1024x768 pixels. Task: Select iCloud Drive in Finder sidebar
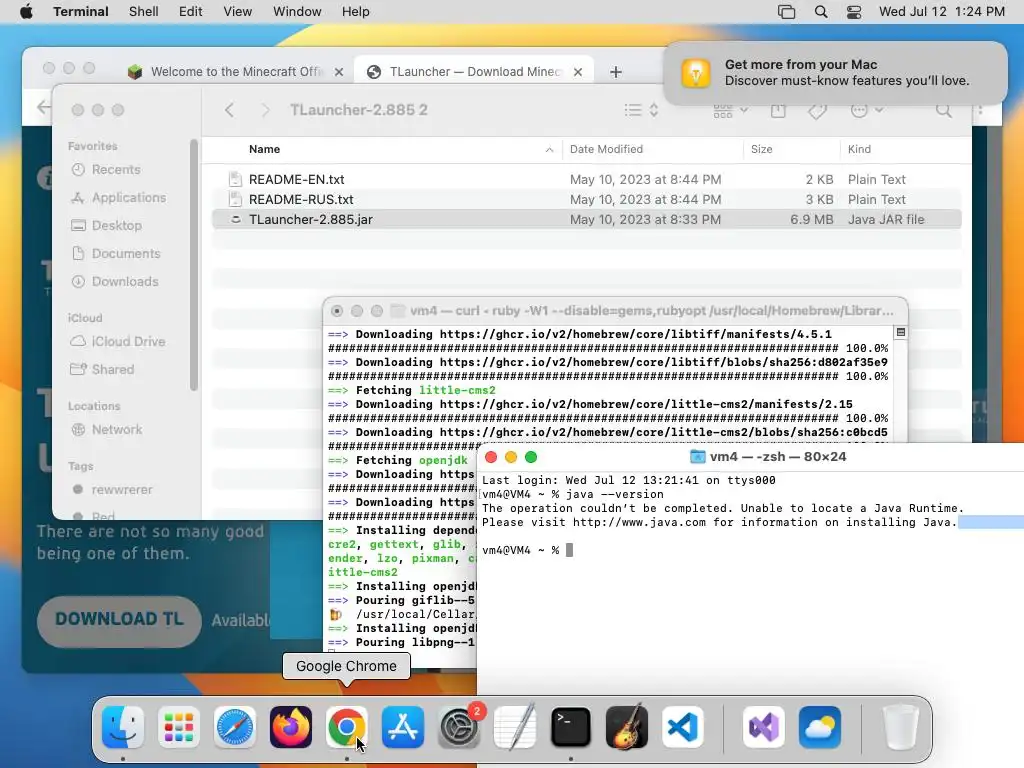(128, 342)
